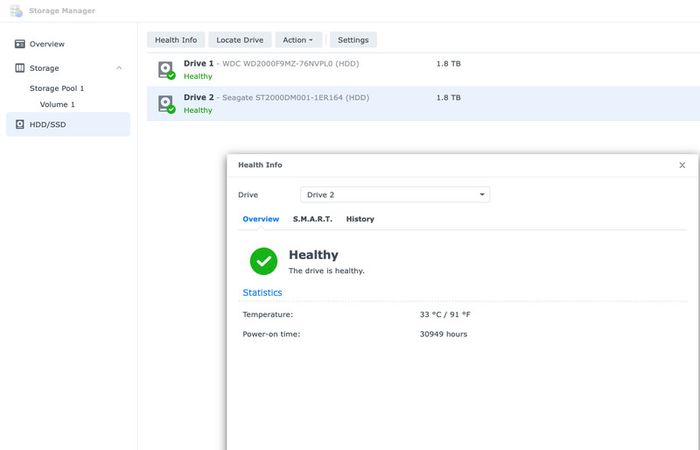The height and width of the screenshot is (450, 700).
Task: Click the Power-on time label
Action: 271,334
